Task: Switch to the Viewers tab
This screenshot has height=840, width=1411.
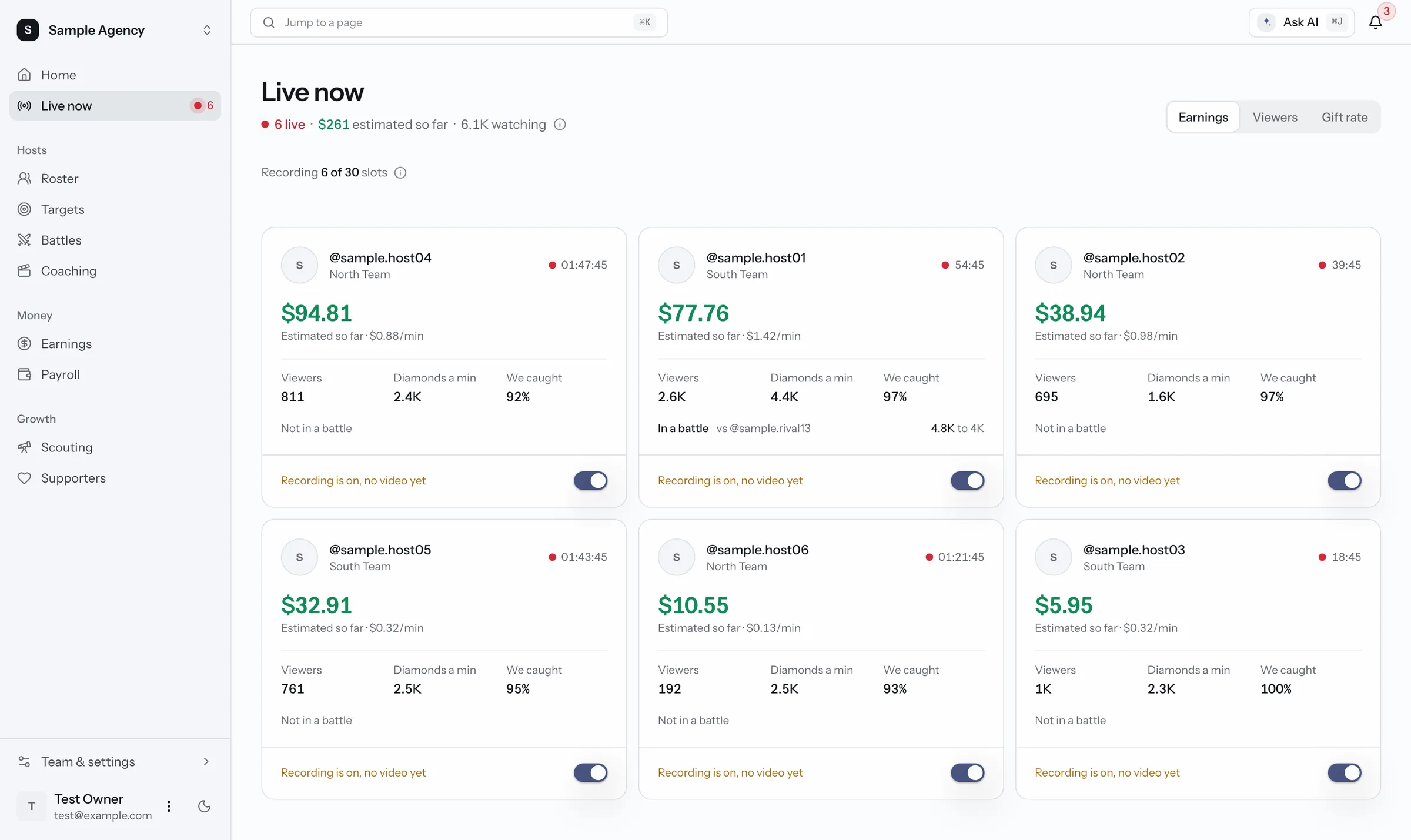Action: (x=1275, y=117)
